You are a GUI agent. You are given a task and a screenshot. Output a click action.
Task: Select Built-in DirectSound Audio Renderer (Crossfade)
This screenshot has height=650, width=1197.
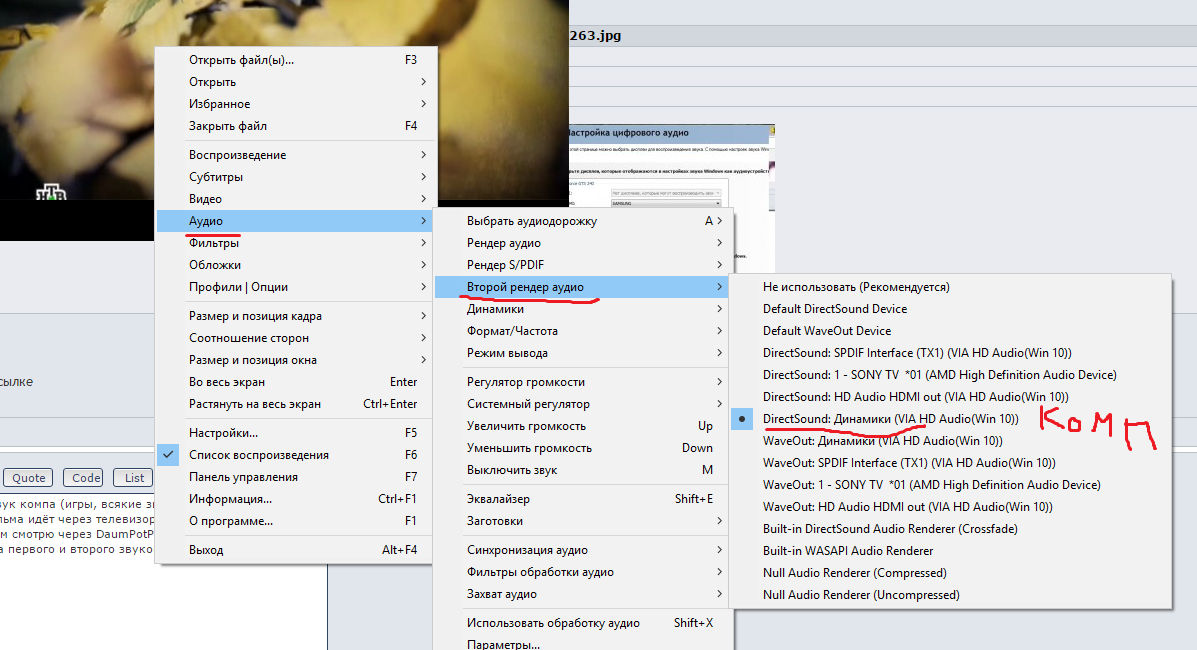(950, 529)
